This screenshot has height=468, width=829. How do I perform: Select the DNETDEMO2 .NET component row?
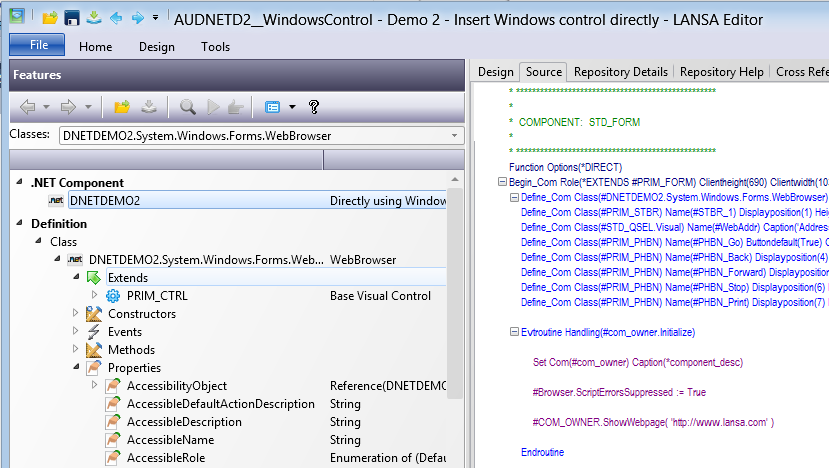[x=105, y=201]
